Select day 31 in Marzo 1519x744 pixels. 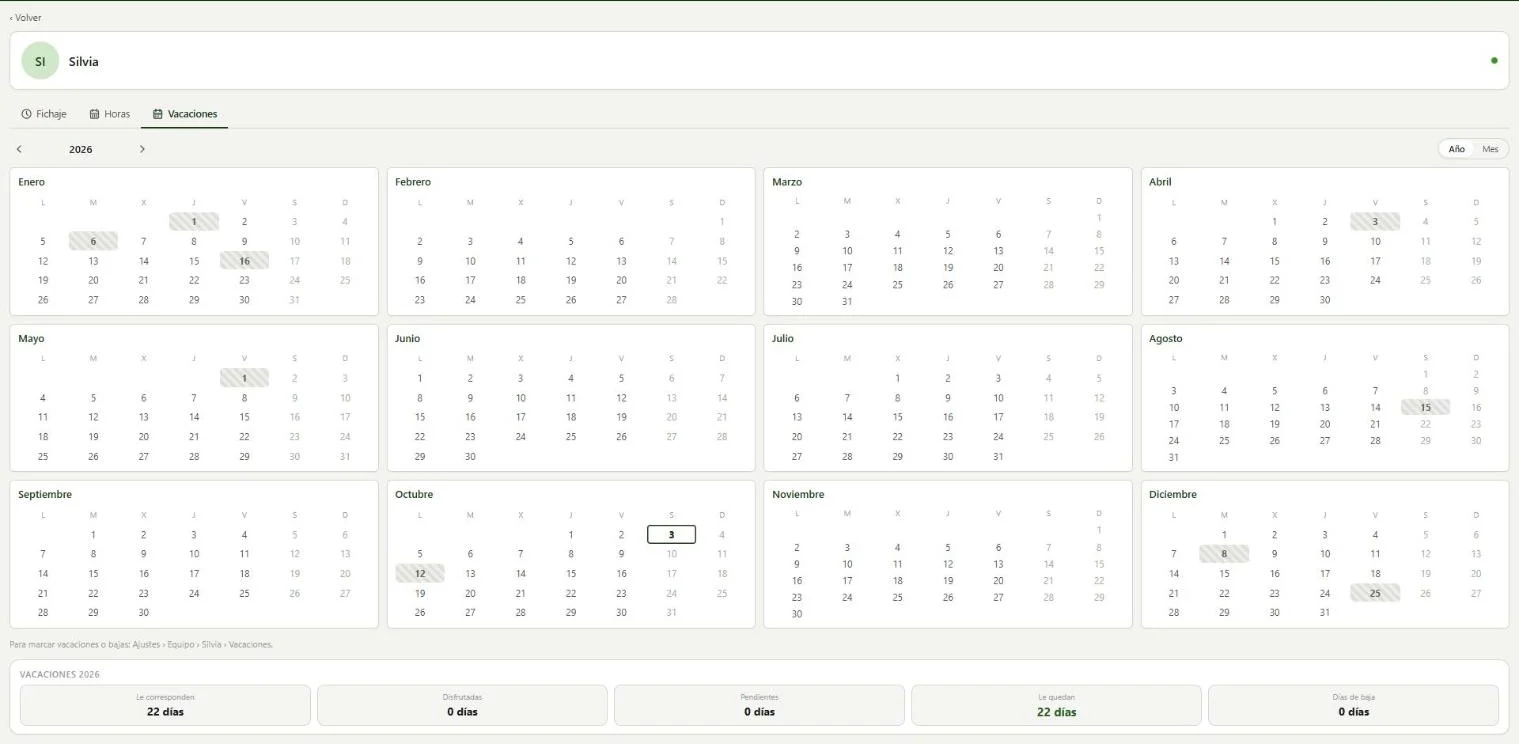tap(847, 301)
